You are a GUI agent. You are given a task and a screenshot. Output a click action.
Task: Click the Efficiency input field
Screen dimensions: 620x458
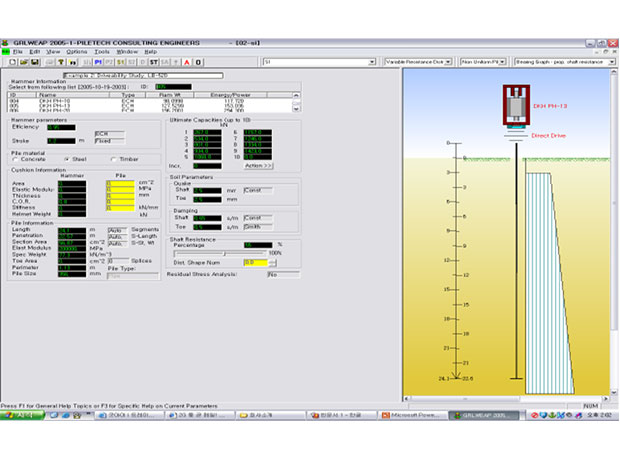coord(61,127)
